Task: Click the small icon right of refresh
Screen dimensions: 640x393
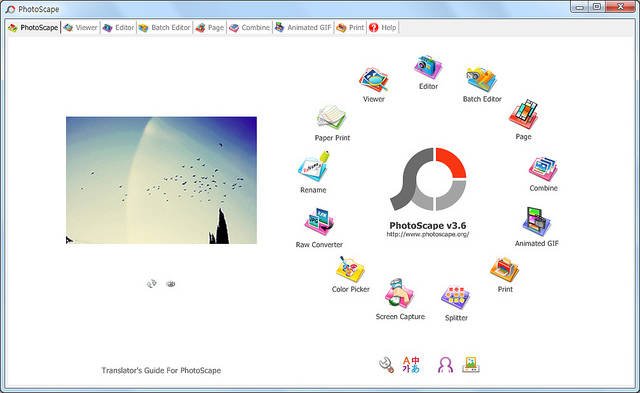Action: click(171, 284)
